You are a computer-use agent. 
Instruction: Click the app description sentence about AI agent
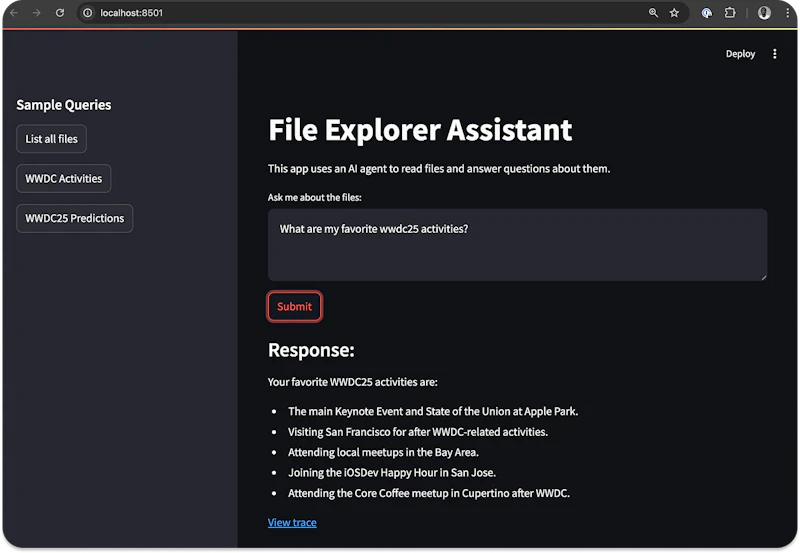pyautogui.click(x=439, y=169)
